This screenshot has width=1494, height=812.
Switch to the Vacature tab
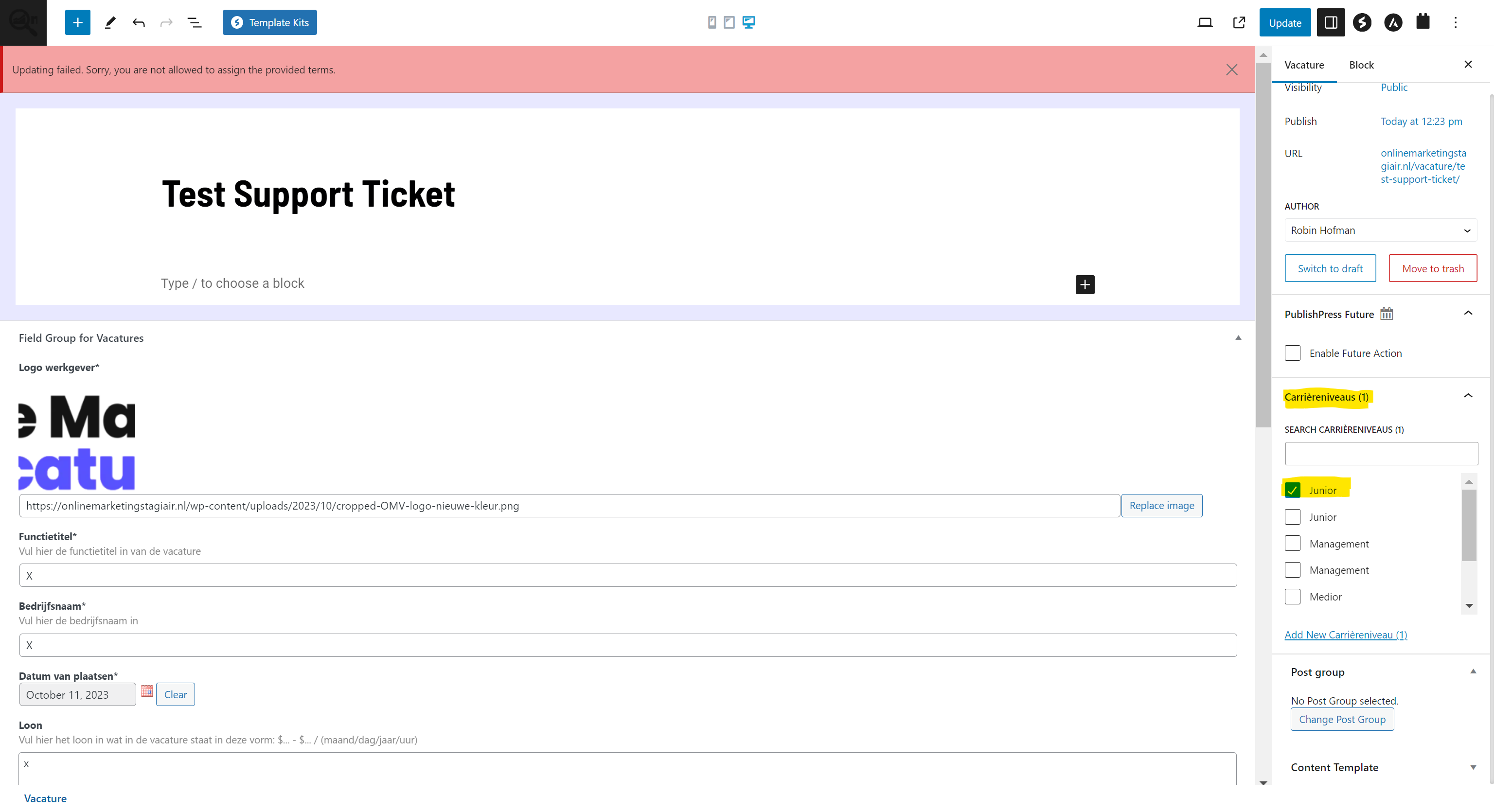click(1304, 65)
